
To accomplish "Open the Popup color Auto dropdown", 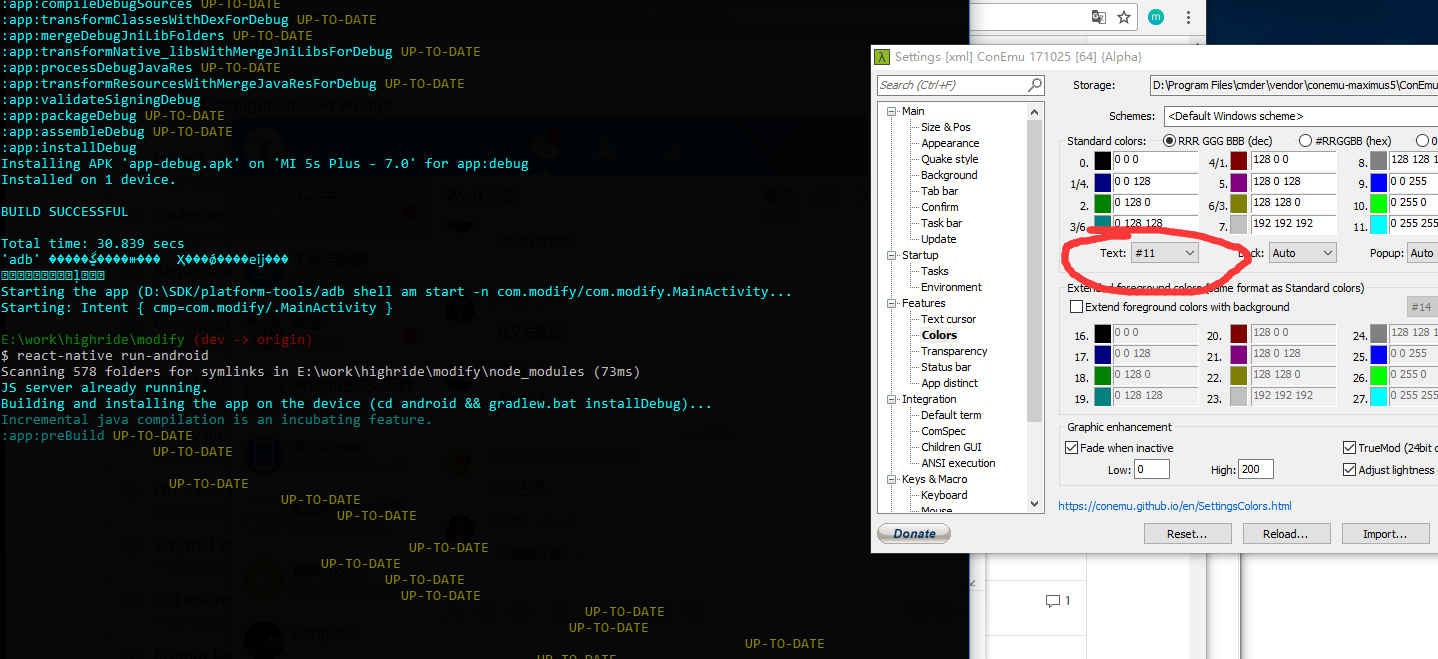I will click(x=1422, y=253).
